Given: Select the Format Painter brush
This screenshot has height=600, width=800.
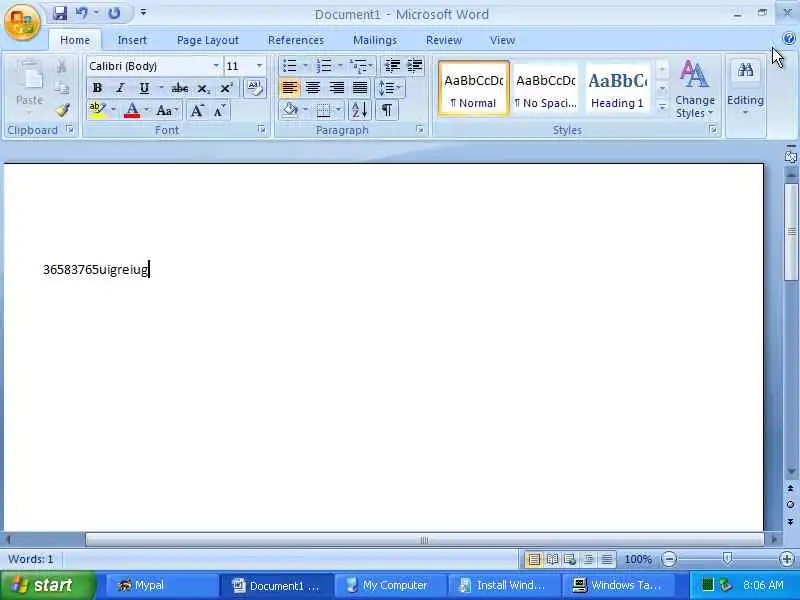Looking at the screenshot, I should (x=62, y=110).
